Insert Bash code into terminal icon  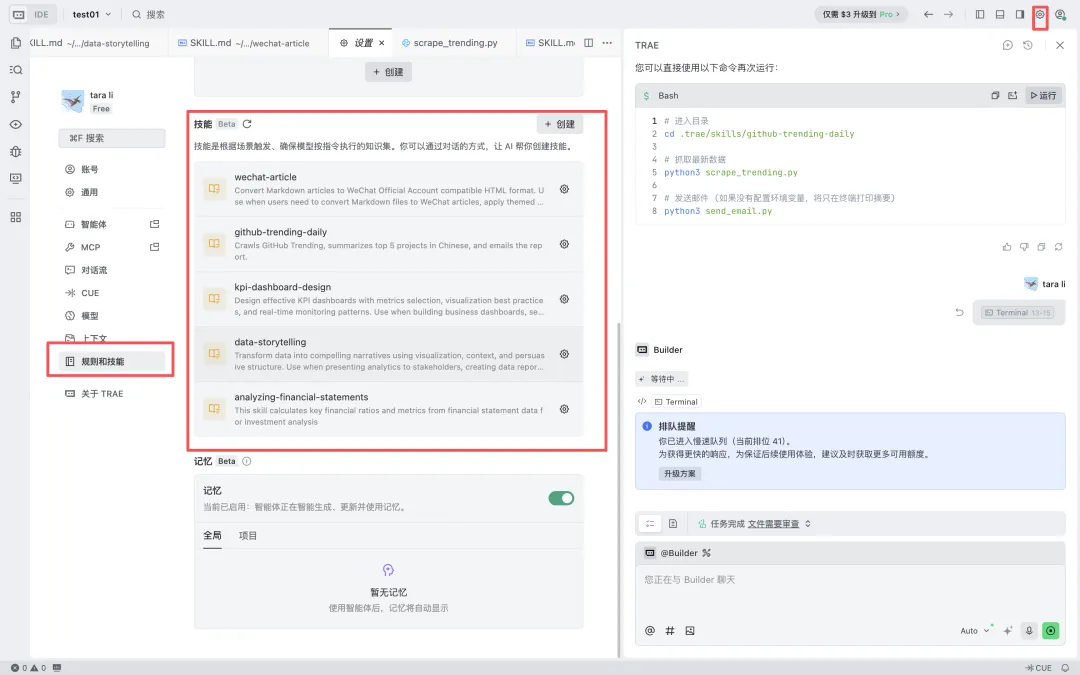pyautogui.click(x=1012, y=96)
